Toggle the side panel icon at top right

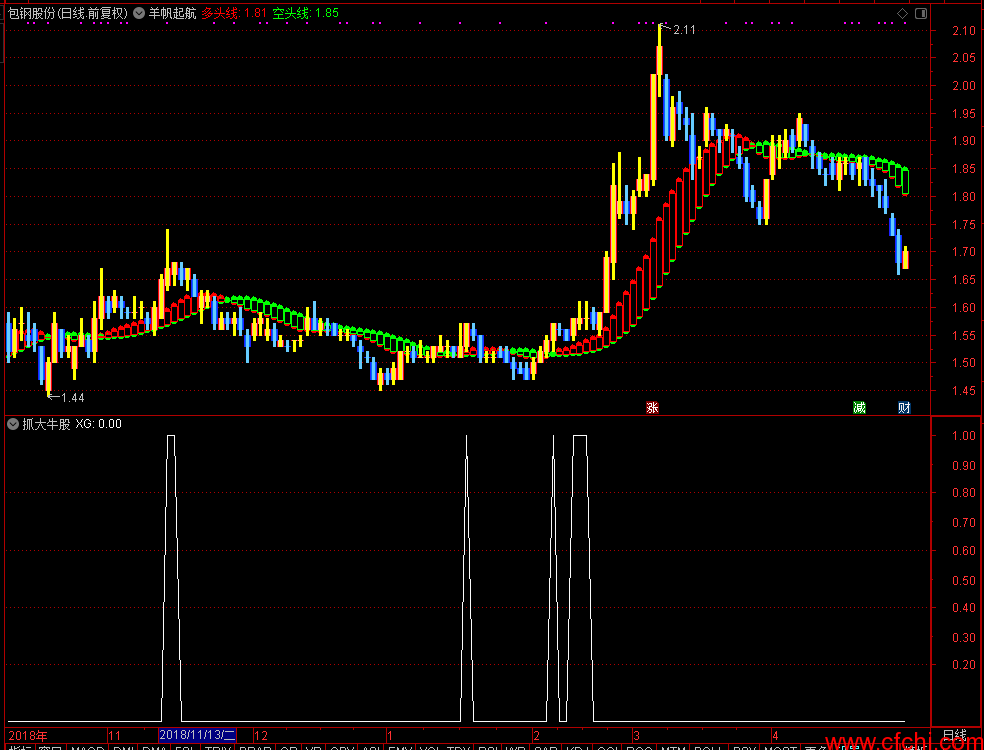coord(921,13)
